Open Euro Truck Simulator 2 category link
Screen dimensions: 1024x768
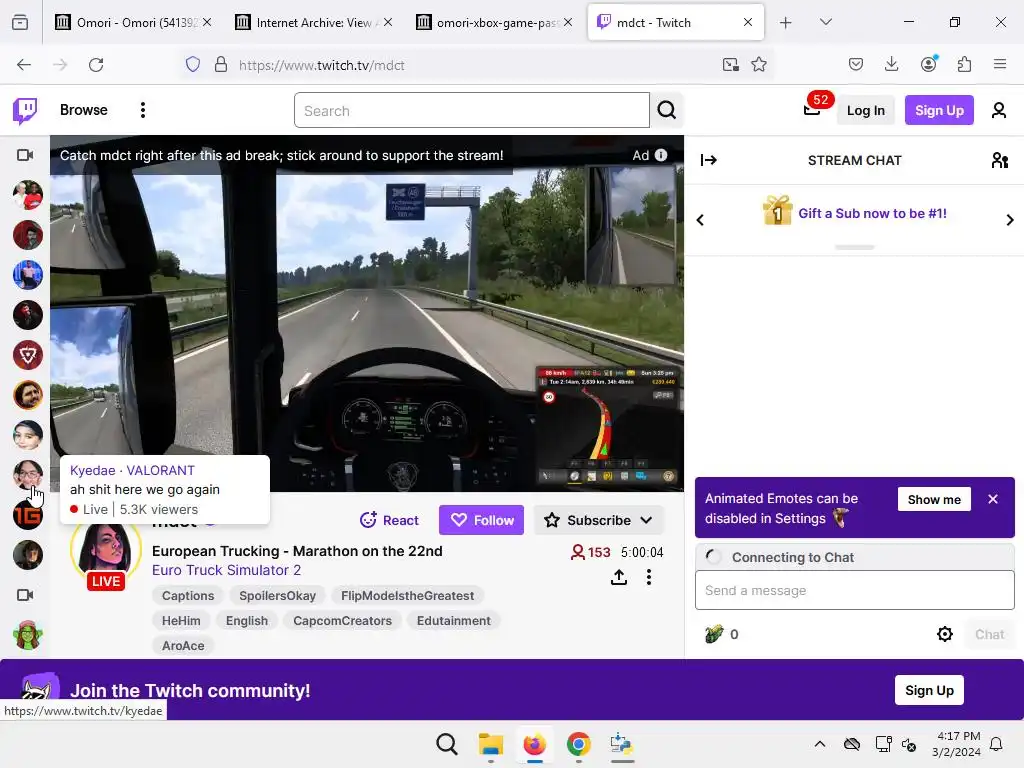227,570
